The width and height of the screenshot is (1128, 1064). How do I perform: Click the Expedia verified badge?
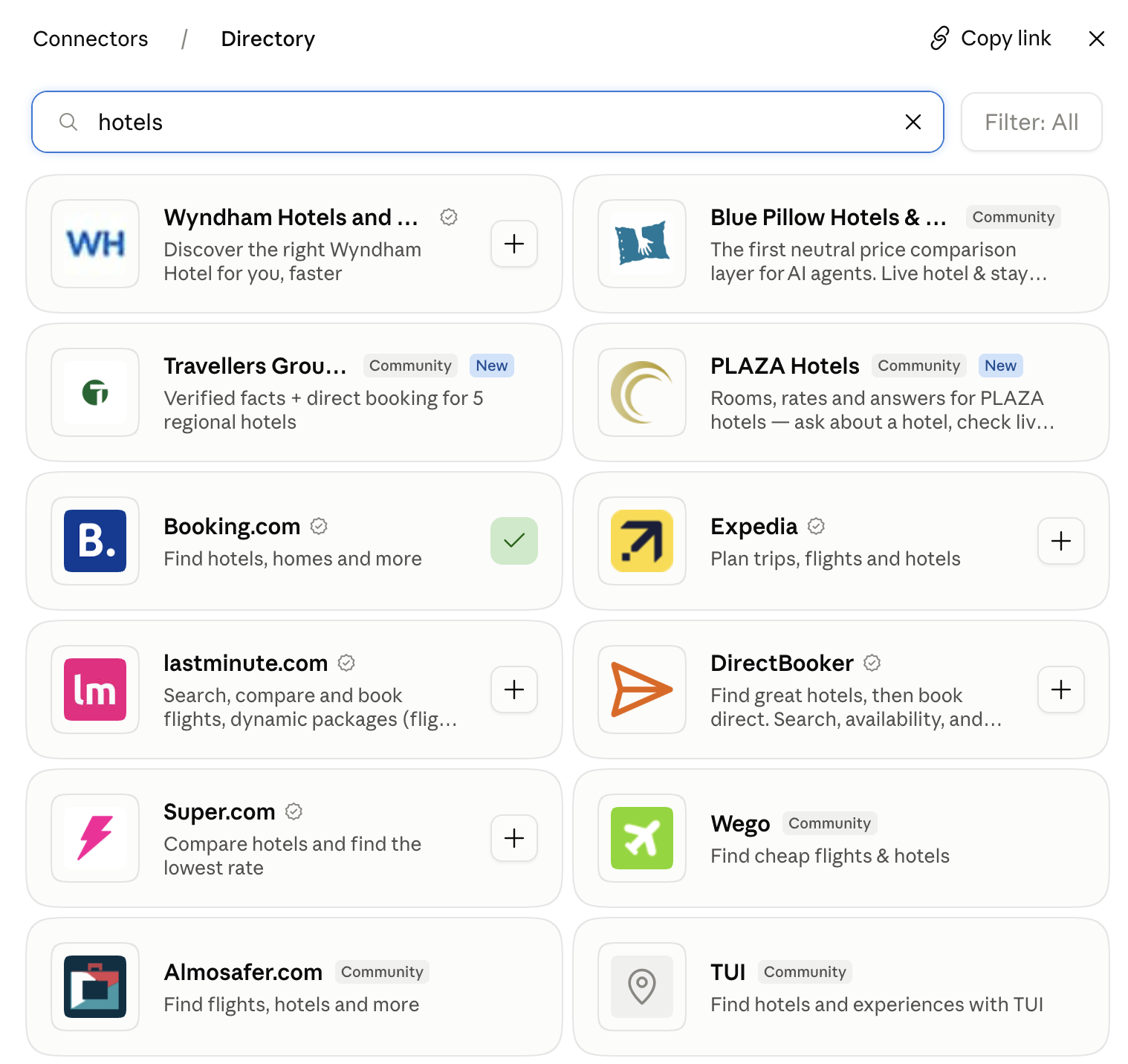click(816, 526)
